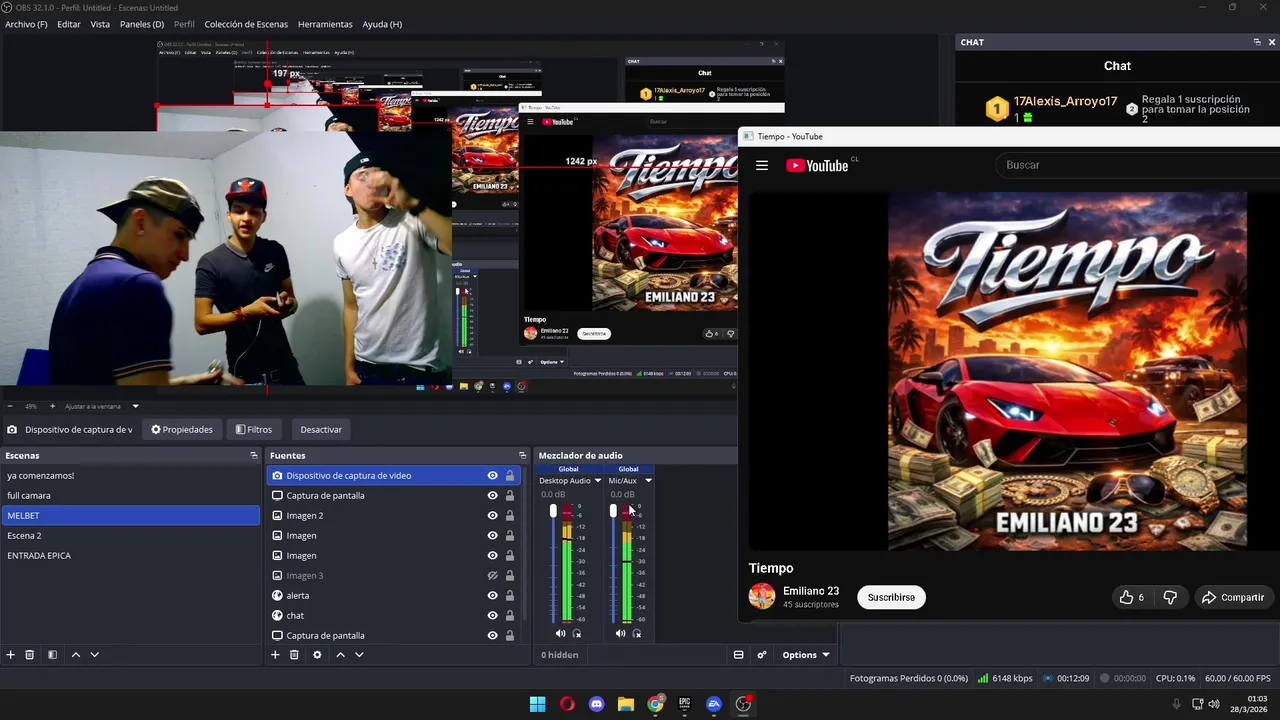Viewport: 1280px width, 720px height.
Task: Open Desktop Audio dropdown arrow
Action: pos(598,481)
